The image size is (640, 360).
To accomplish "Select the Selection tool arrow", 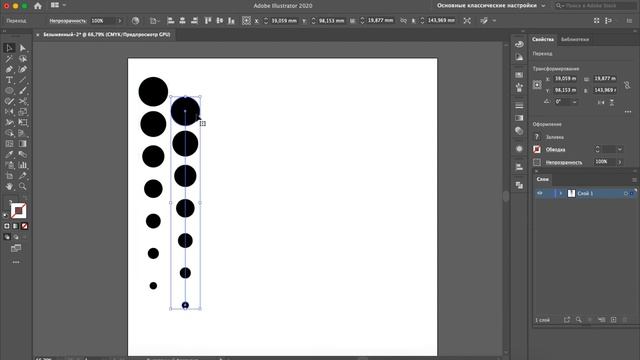I will 9,48.
